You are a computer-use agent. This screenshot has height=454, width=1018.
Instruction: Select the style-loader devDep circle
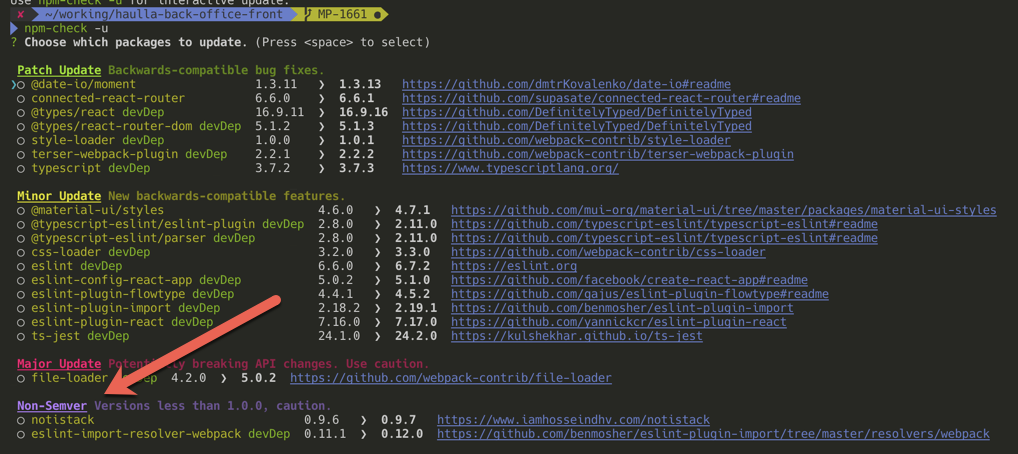click(x=21, y=140)
